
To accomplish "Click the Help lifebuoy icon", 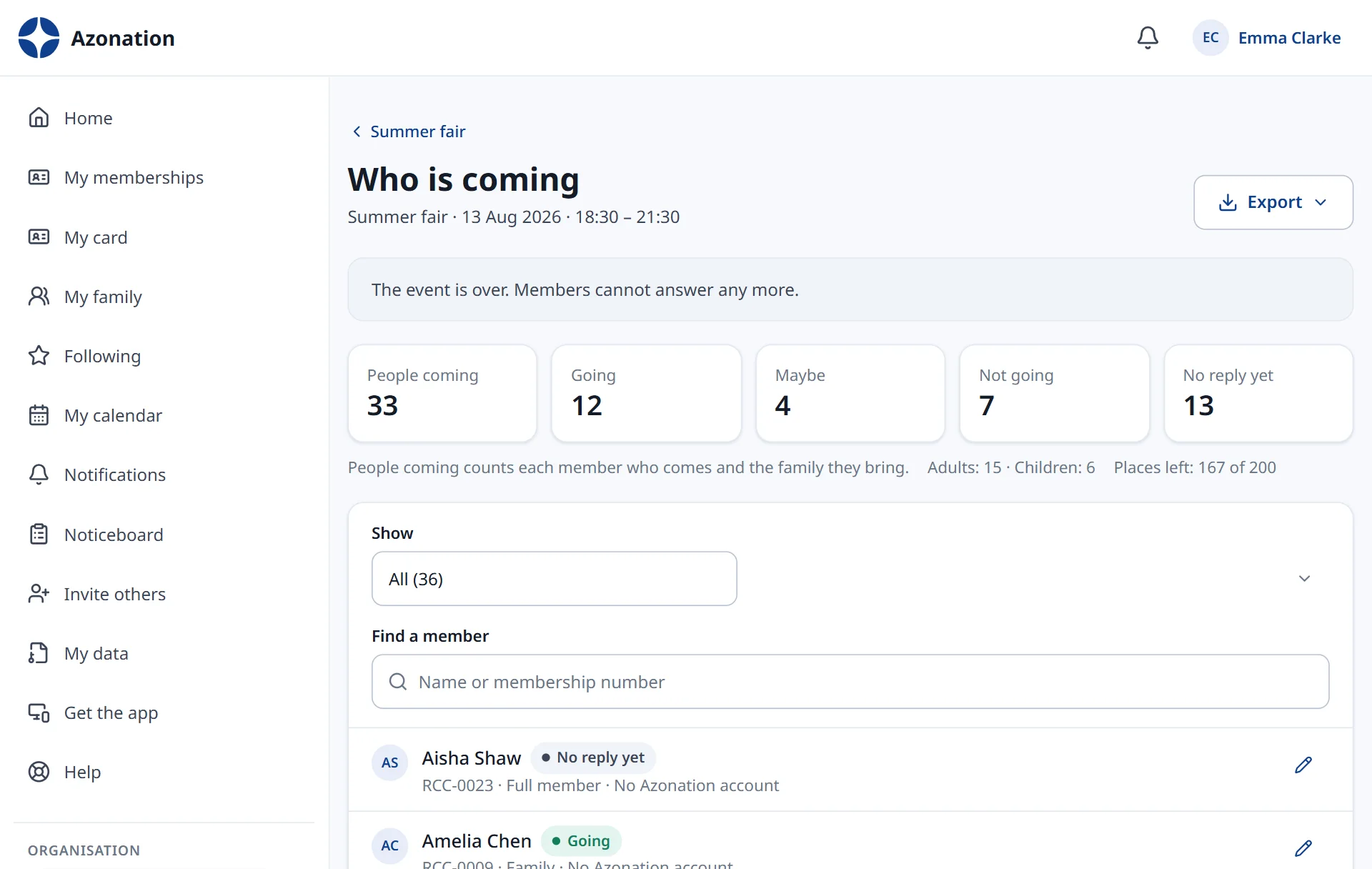I will point(39,772).
